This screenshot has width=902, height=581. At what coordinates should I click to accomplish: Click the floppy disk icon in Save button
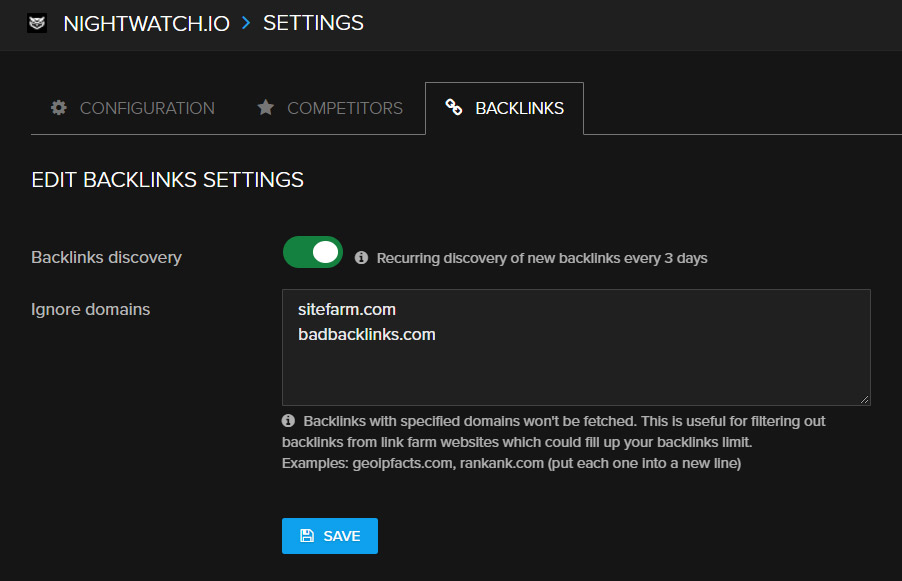307,536
